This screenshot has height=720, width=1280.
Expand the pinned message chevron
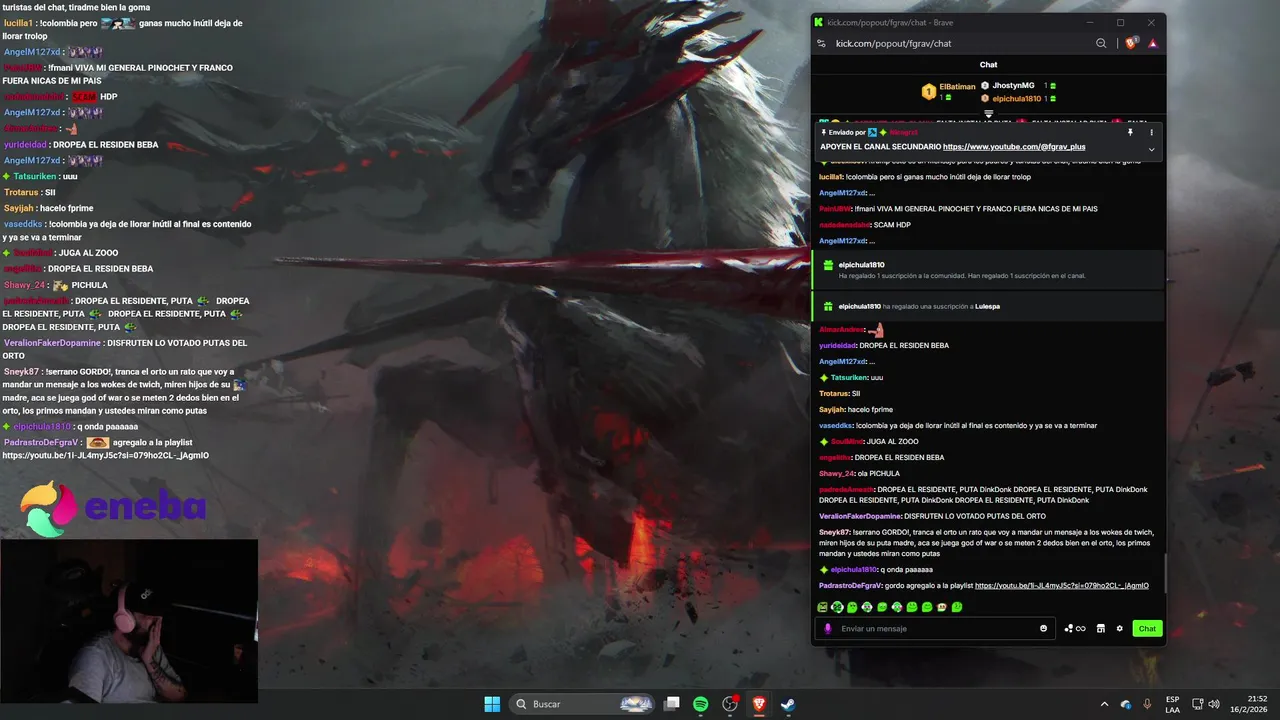pos(1151,149)
